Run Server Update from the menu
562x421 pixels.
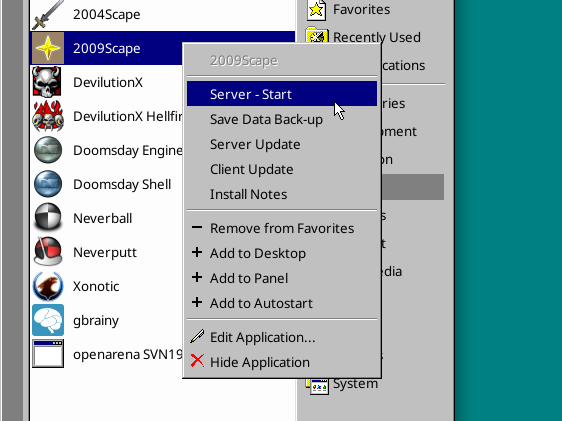pyautogui.click(x=282, y=144)
